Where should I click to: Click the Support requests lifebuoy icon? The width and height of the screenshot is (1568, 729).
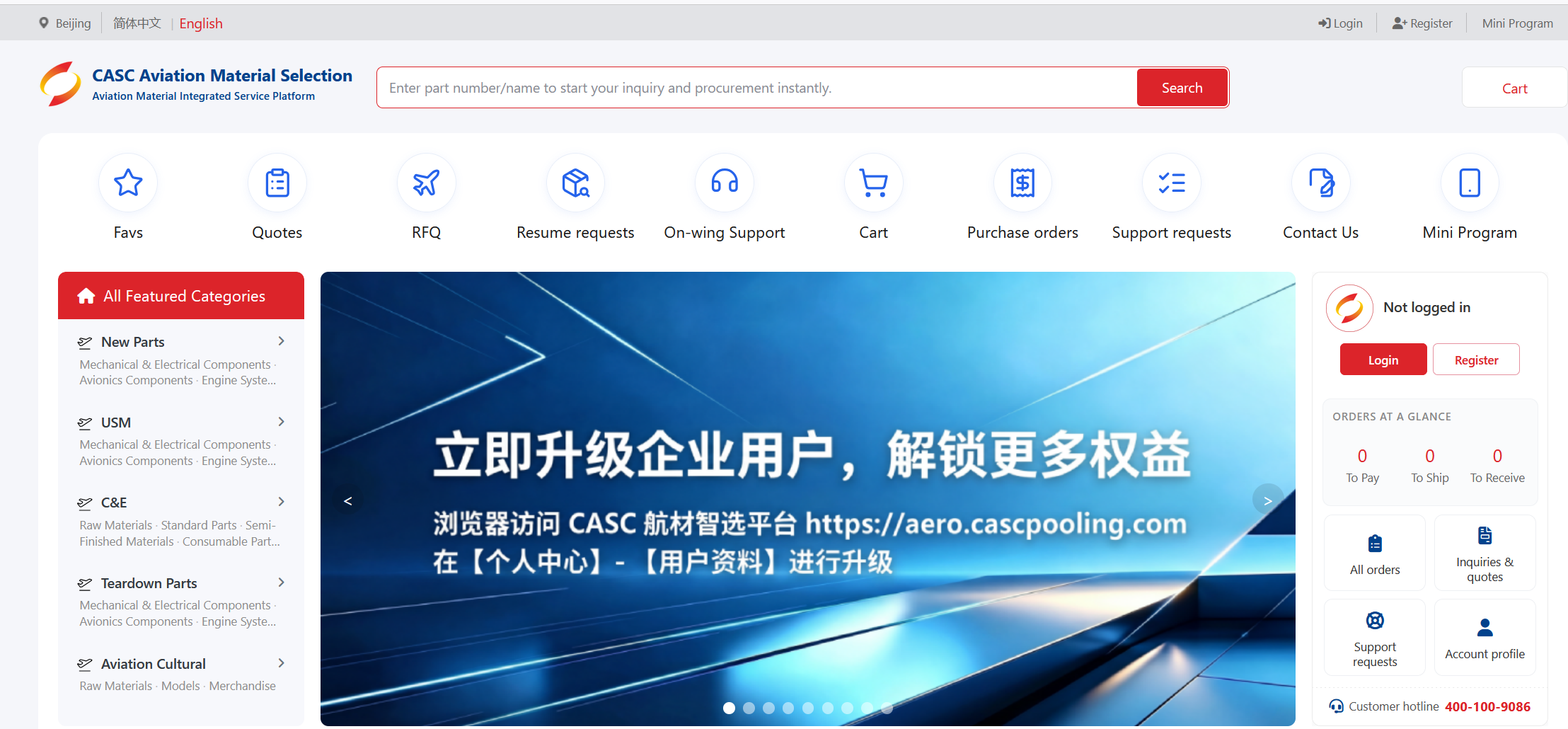[1375, 621]
